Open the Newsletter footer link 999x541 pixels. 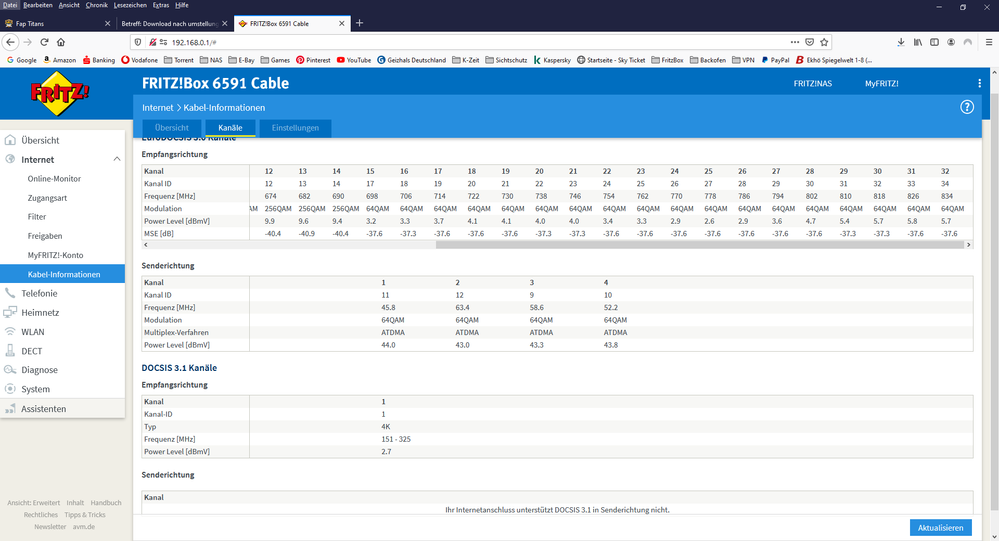click(50, 527)
